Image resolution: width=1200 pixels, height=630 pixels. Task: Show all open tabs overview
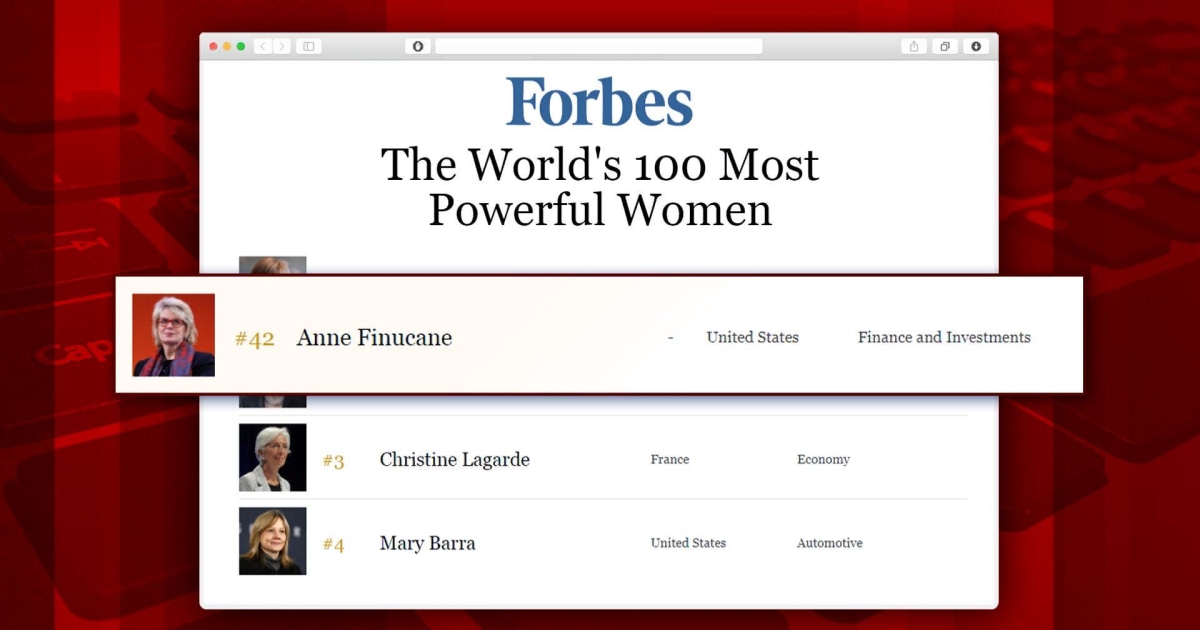click(x=944, y=45)
